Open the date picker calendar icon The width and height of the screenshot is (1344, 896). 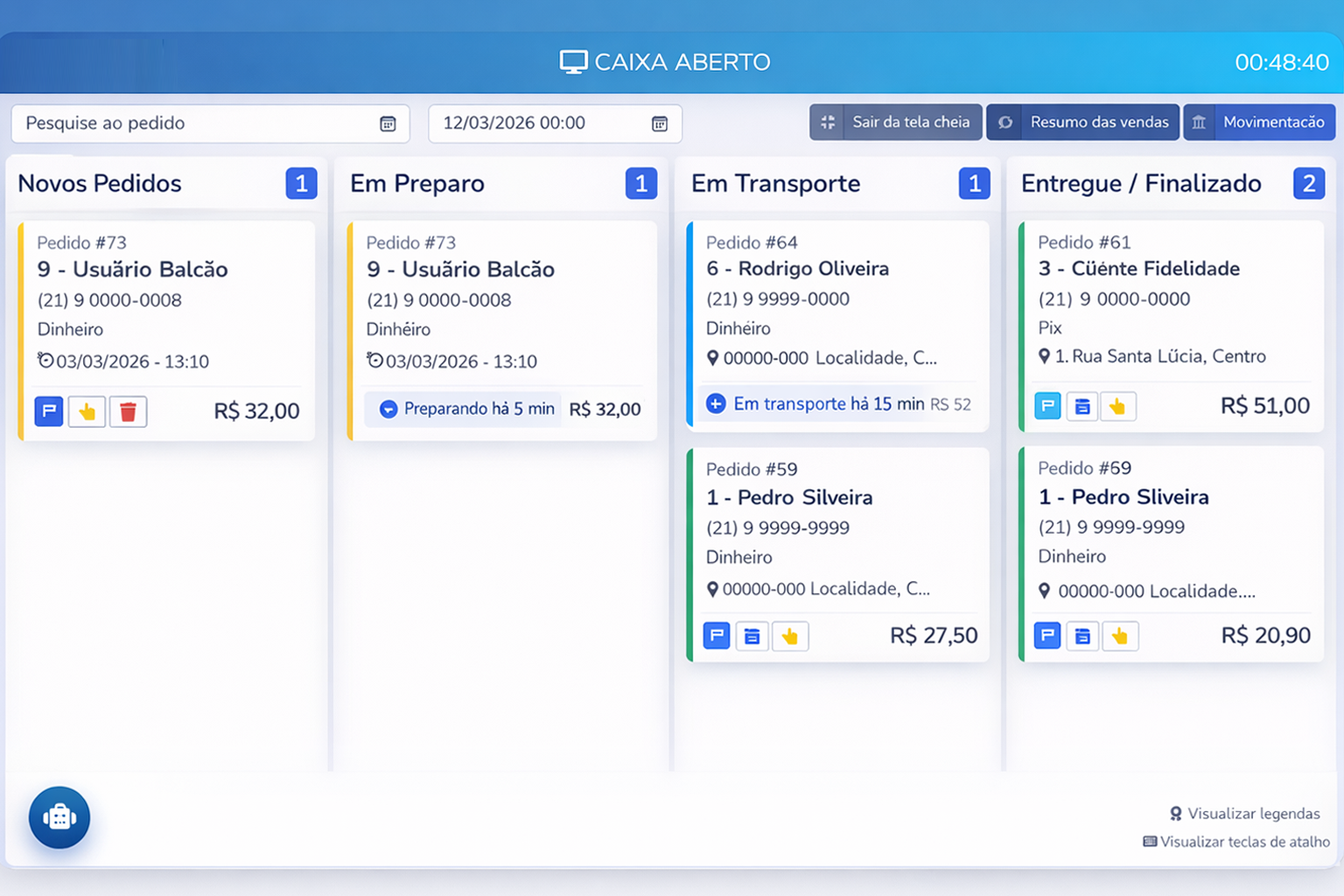pos(661,123)
